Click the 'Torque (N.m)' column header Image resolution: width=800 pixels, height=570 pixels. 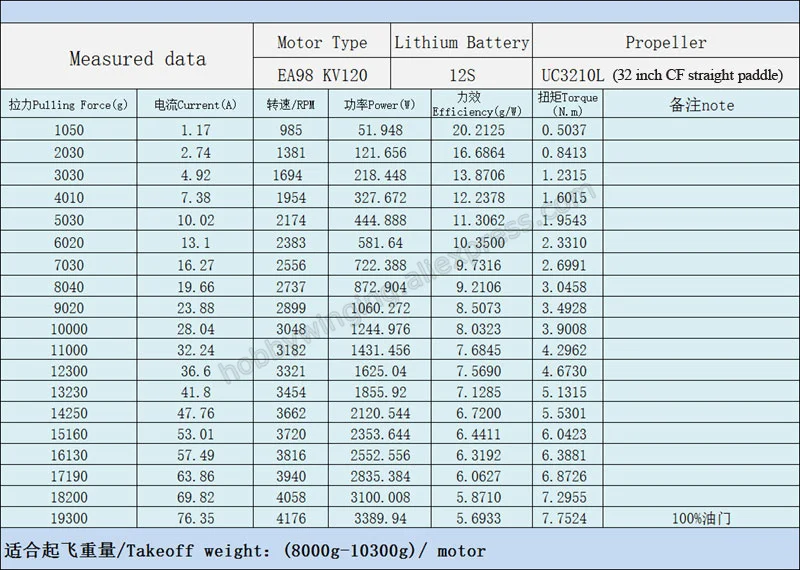[x=568, y=104]
